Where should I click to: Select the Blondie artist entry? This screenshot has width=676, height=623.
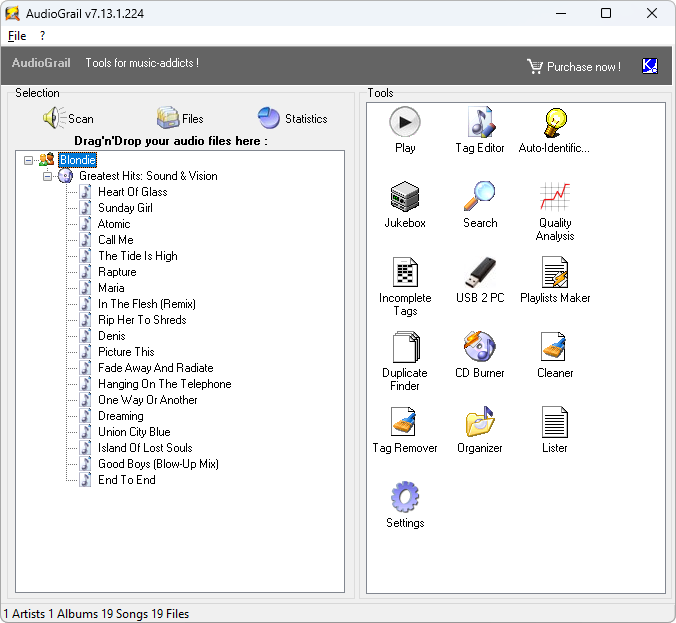click(78, 160)
